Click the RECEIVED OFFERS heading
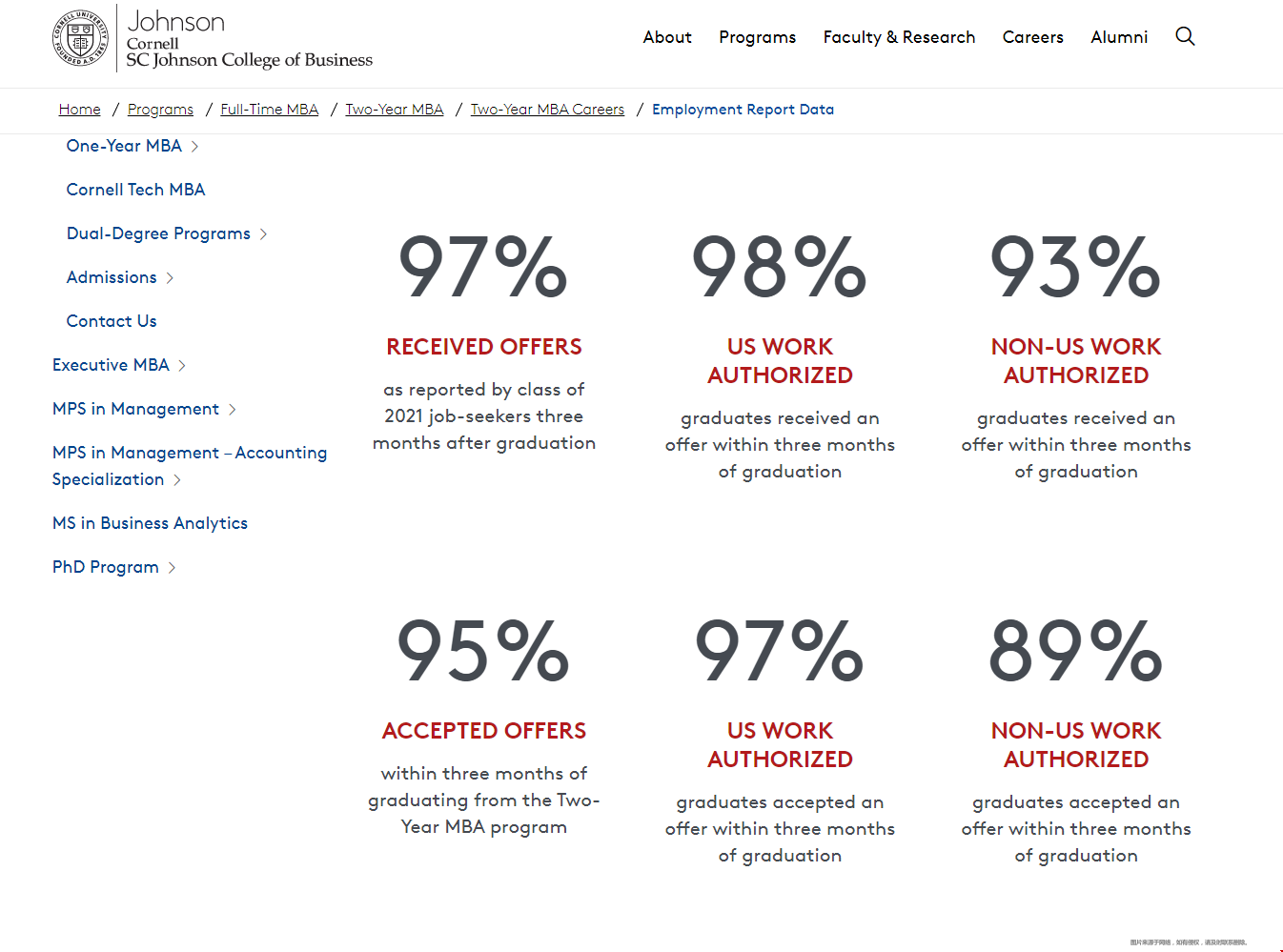This screenshot has height=952, width=1283. (x=484, y=347)
